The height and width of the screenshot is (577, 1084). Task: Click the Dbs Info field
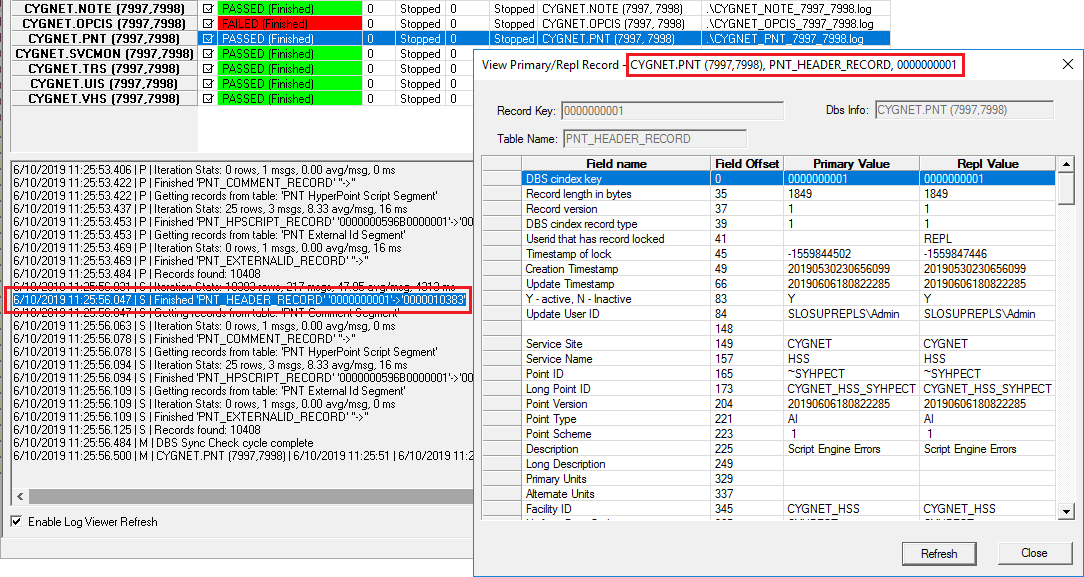964,110
